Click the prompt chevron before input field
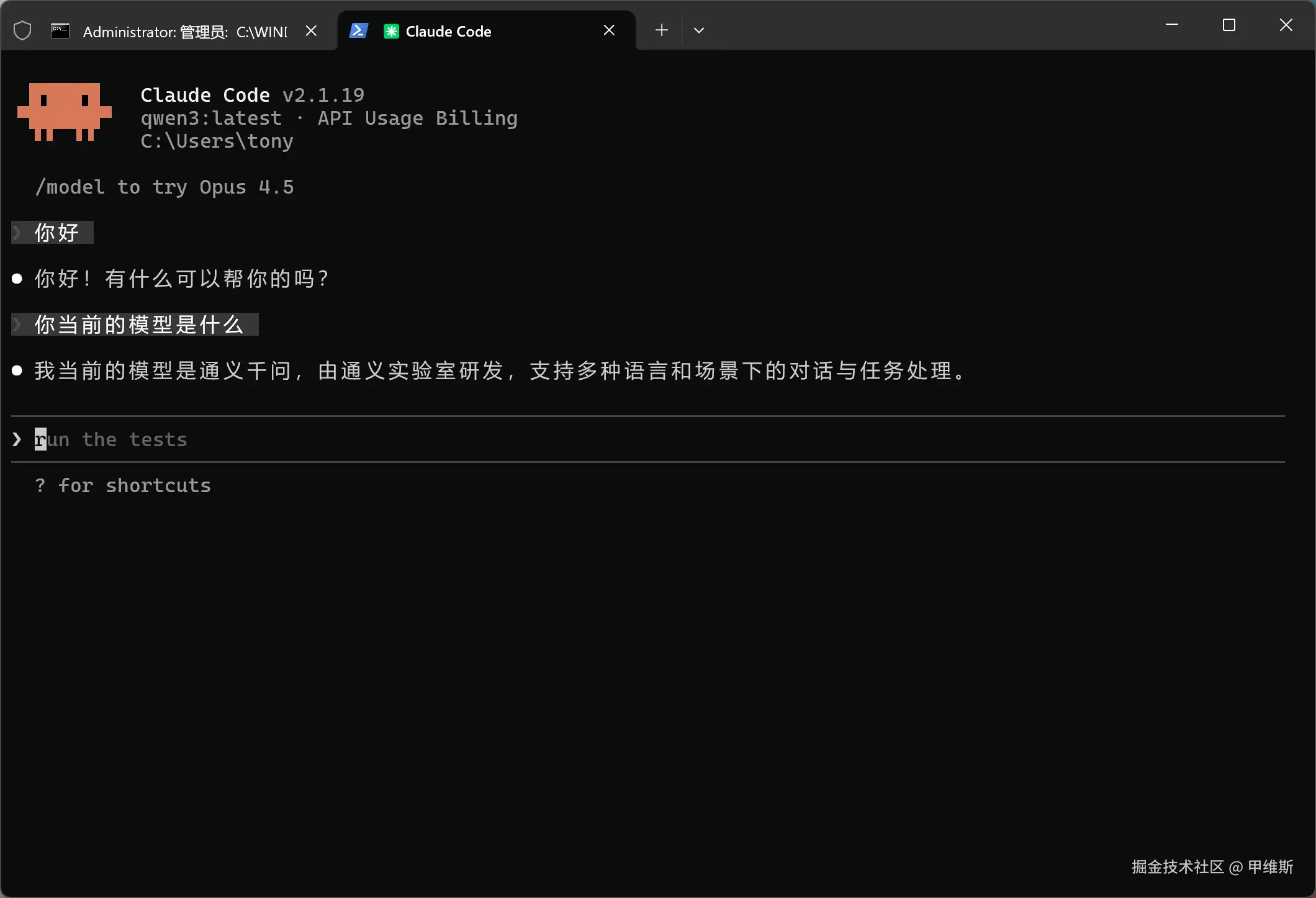1316x898 pixels. (17, 439)
